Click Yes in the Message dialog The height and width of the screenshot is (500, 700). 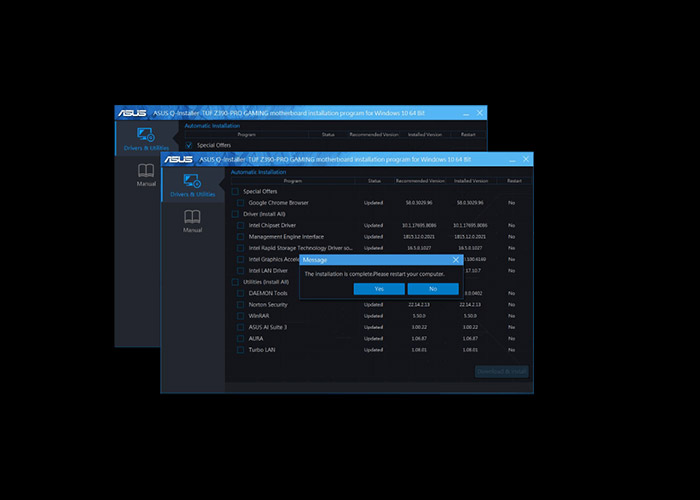tap(379, 289)
